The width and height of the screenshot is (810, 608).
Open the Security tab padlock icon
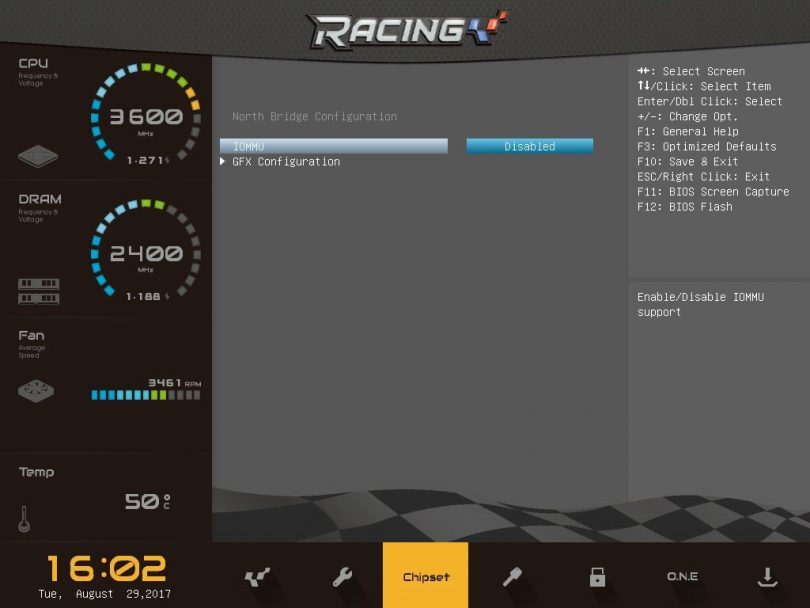[597, 577]
